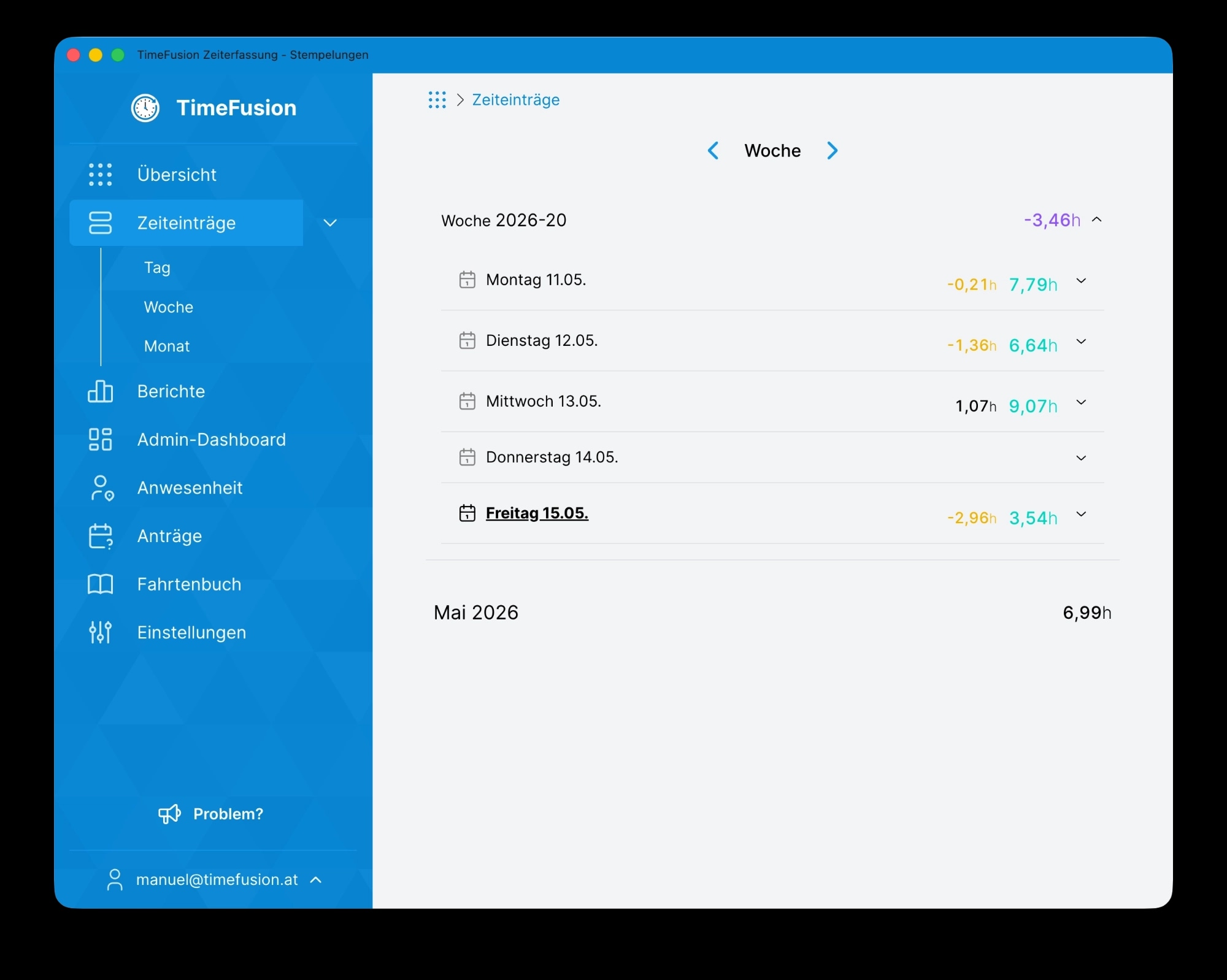Viewport: 1227px width, 980px height.
Task: Click Monday's -0,21h balance value
Action: tap(972, 285)
